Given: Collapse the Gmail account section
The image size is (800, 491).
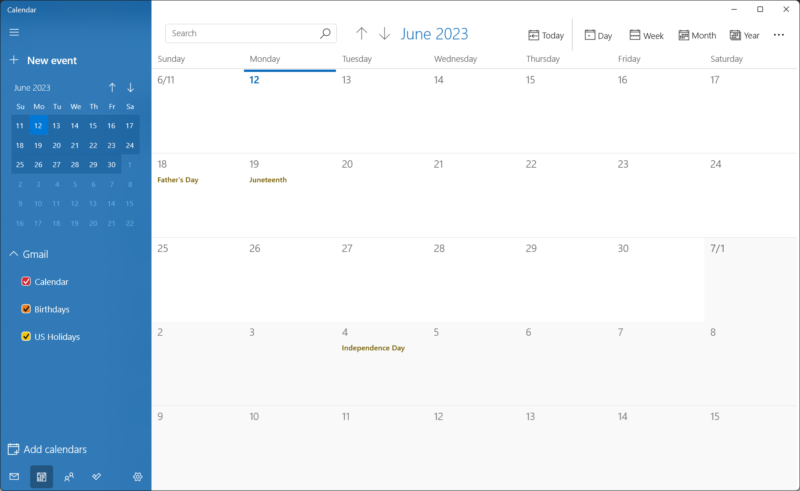Looking at the screenshot, I should [x=14, y=254].
